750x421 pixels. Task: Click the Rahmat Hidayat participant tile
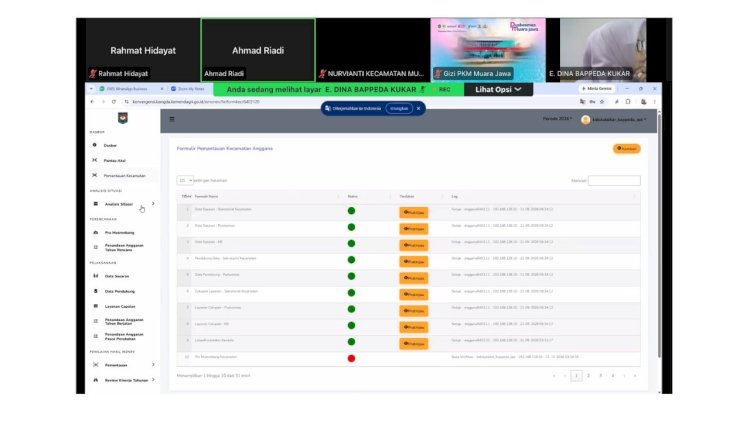coord(143,50)
